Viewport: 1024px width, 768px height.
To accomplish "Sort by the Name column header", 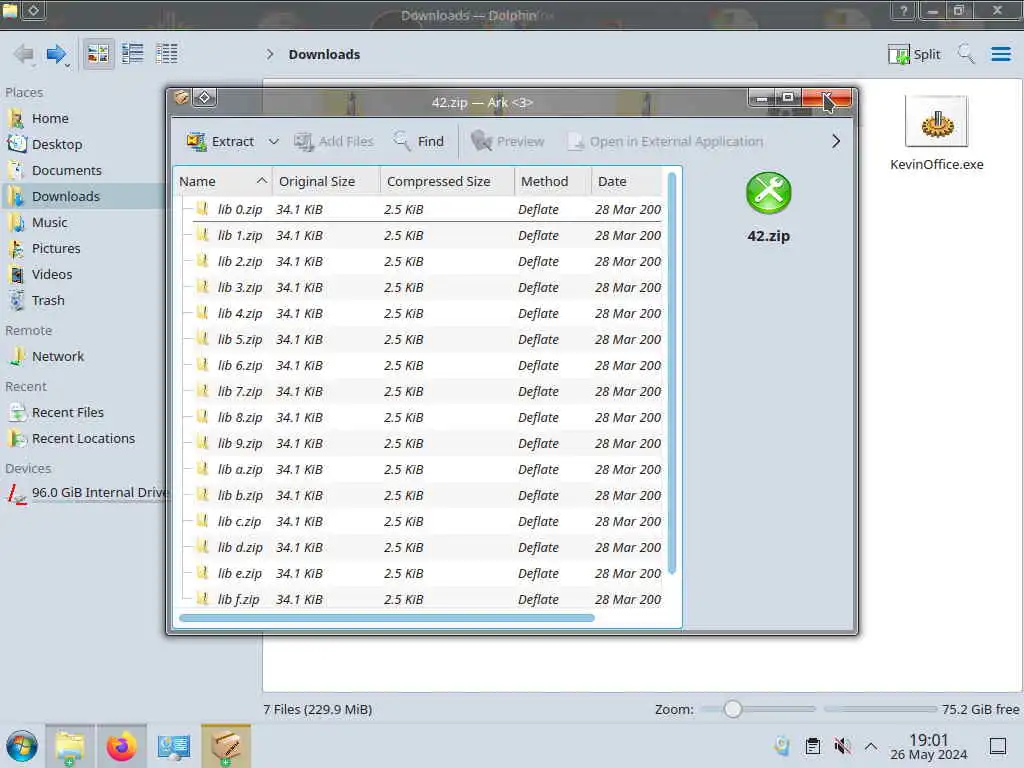I will 223,182.
